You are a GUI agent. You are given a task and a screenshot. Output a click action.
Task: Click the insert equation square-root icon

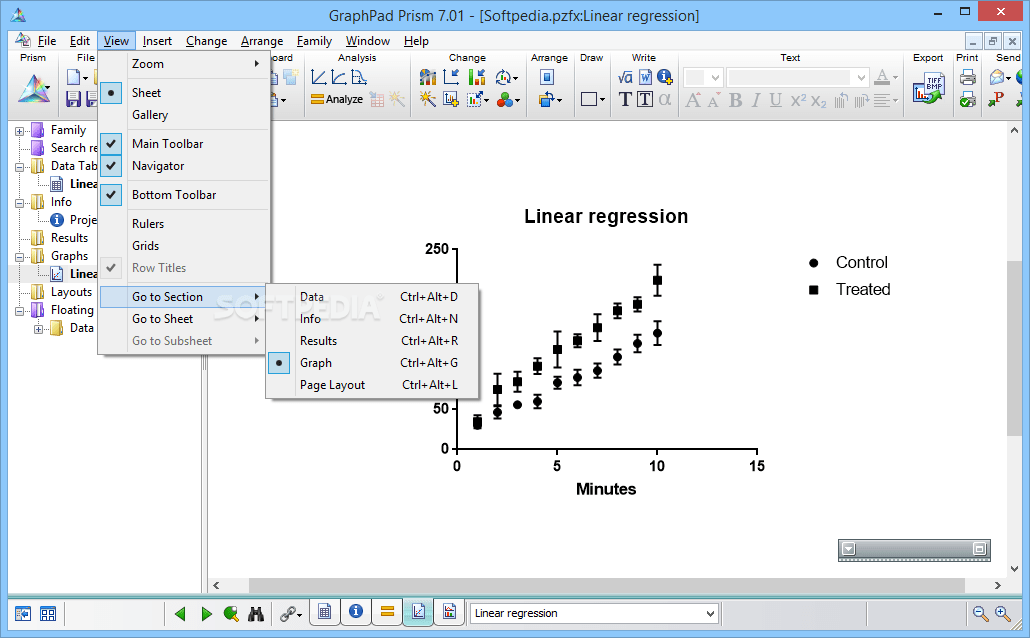tap(625, 78)
